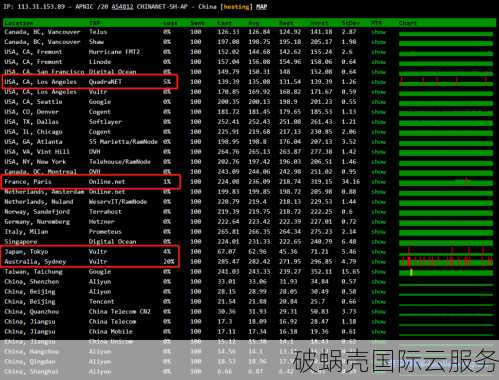Click the Chart column header
Image resolution: width=499 pixels, height=380 pixels.
click(x=408, y=23)
